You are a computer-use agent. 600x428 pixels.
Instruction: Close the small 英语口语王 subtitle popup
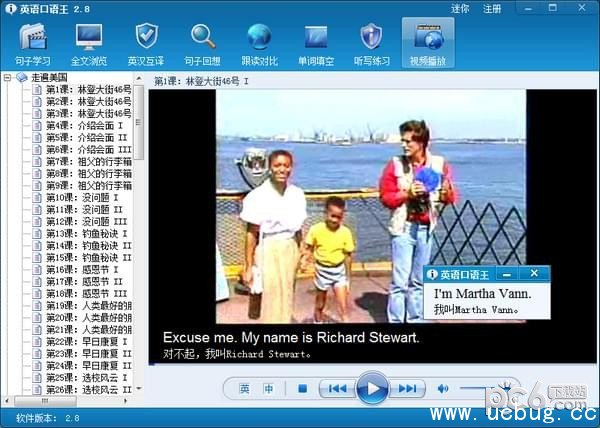pyautogui.click(x=534, y=273)
